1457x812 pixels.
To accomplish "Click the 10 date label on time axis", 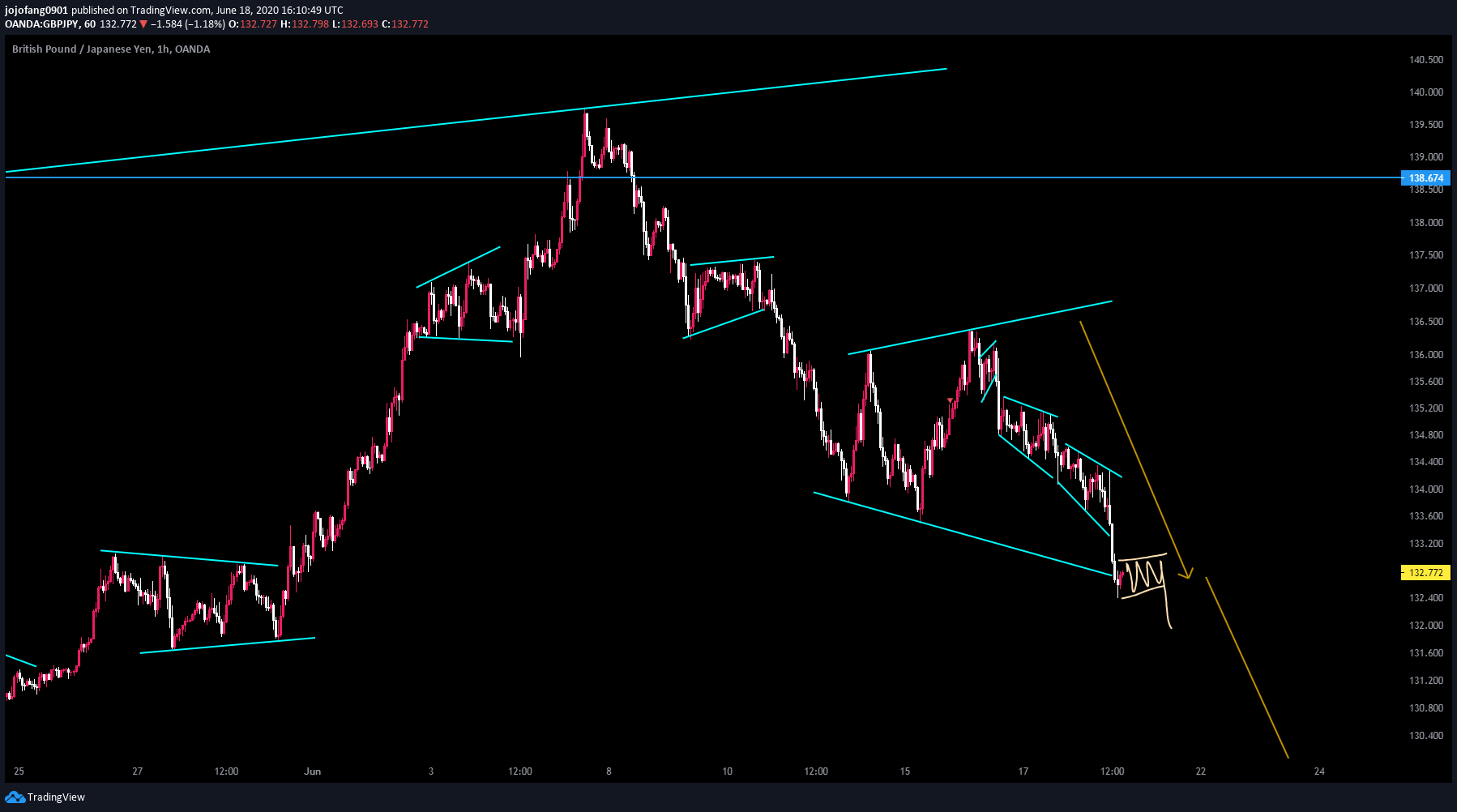I will (728, 771).
